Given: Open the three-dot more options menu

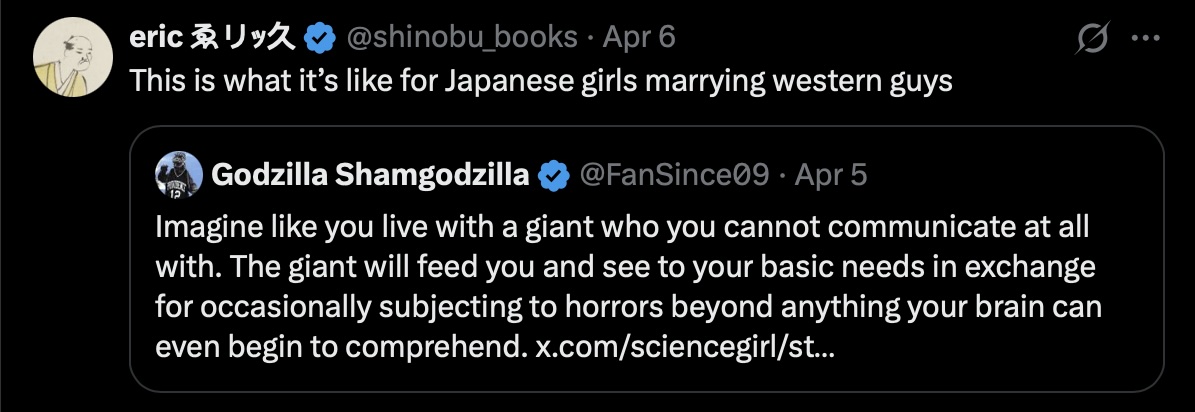Looking at the screenshot, I should tap(1145, 37).
